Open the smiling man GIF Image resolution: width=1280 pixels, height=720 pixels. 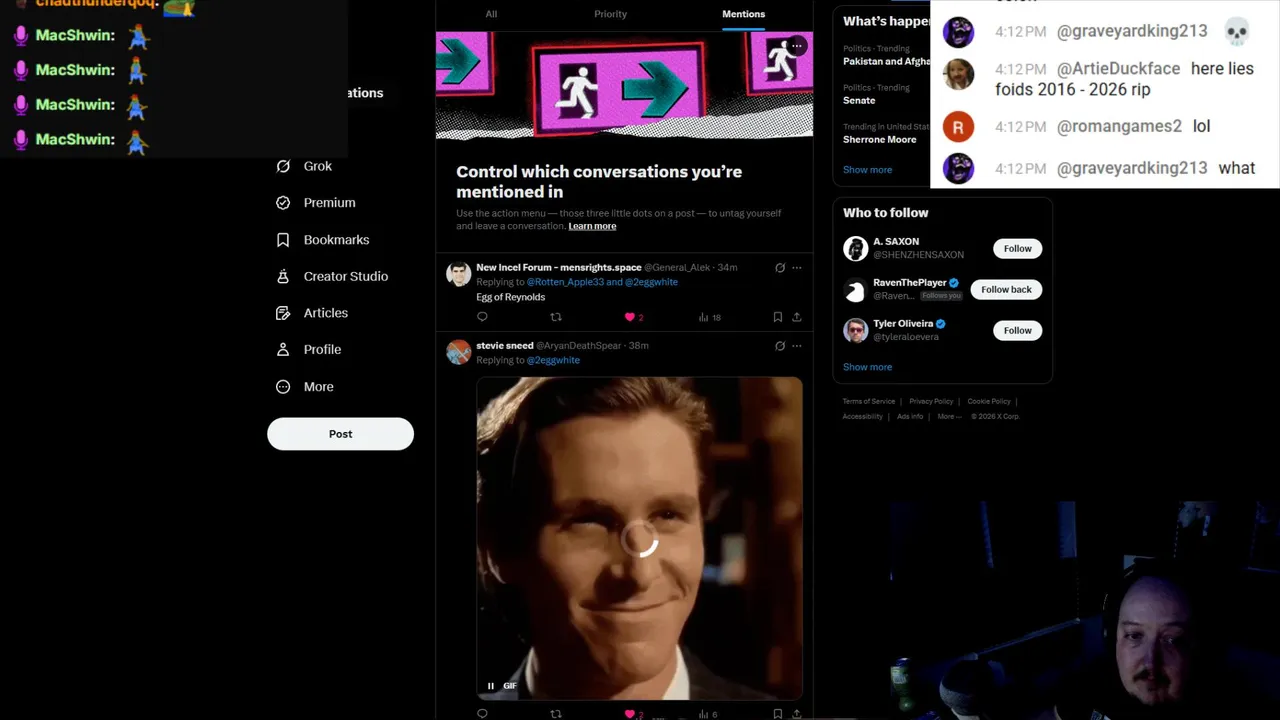pyautogui.click(x=639, y=538)
